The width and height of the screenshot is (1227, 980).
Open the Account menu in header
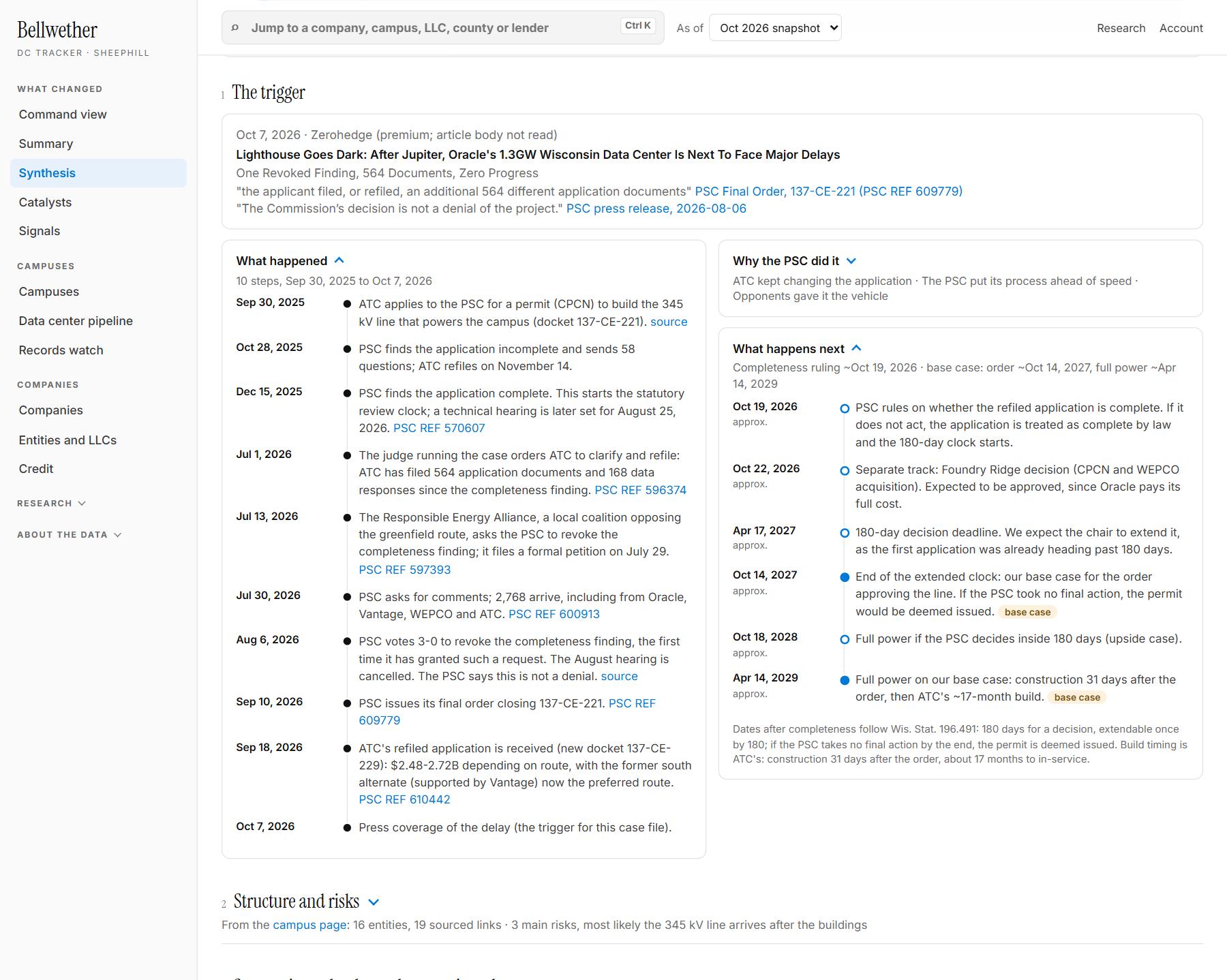[1181, 28]
